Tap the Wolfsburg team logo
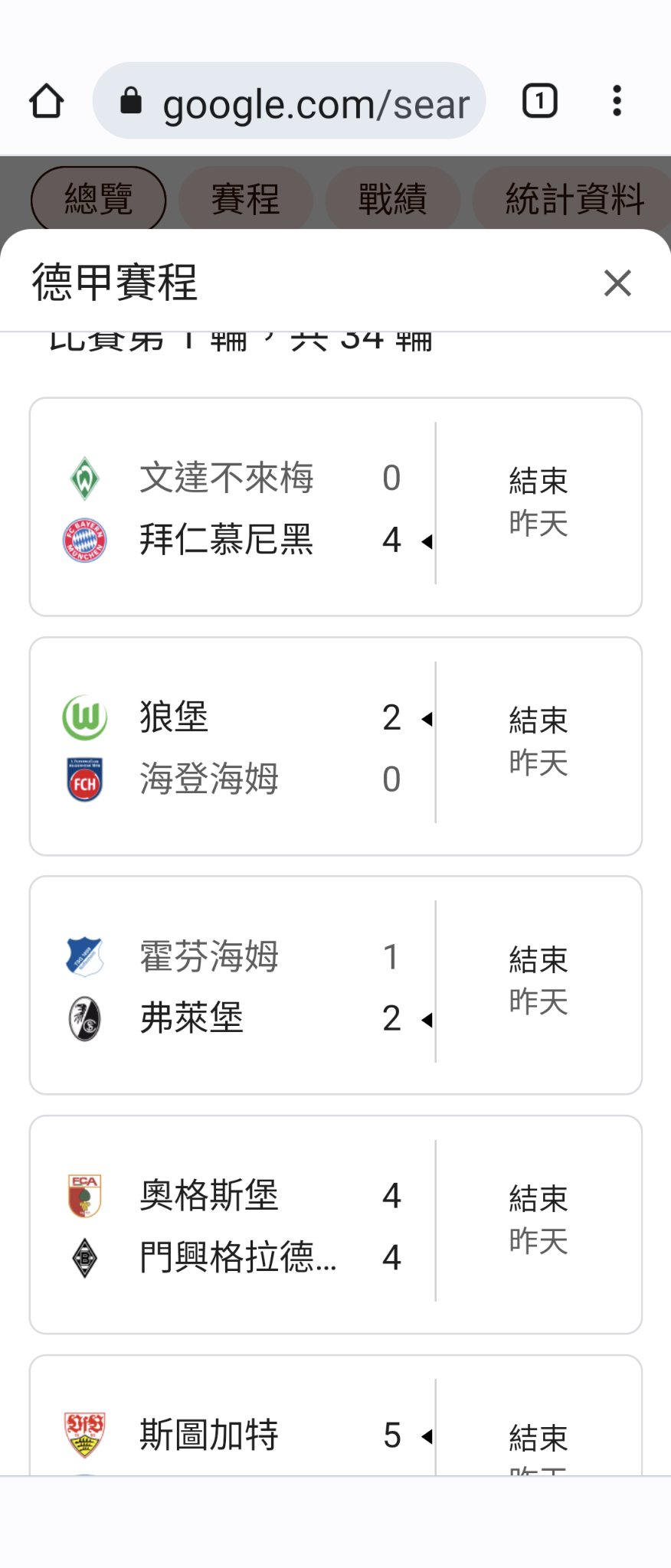 pos(84,717)
